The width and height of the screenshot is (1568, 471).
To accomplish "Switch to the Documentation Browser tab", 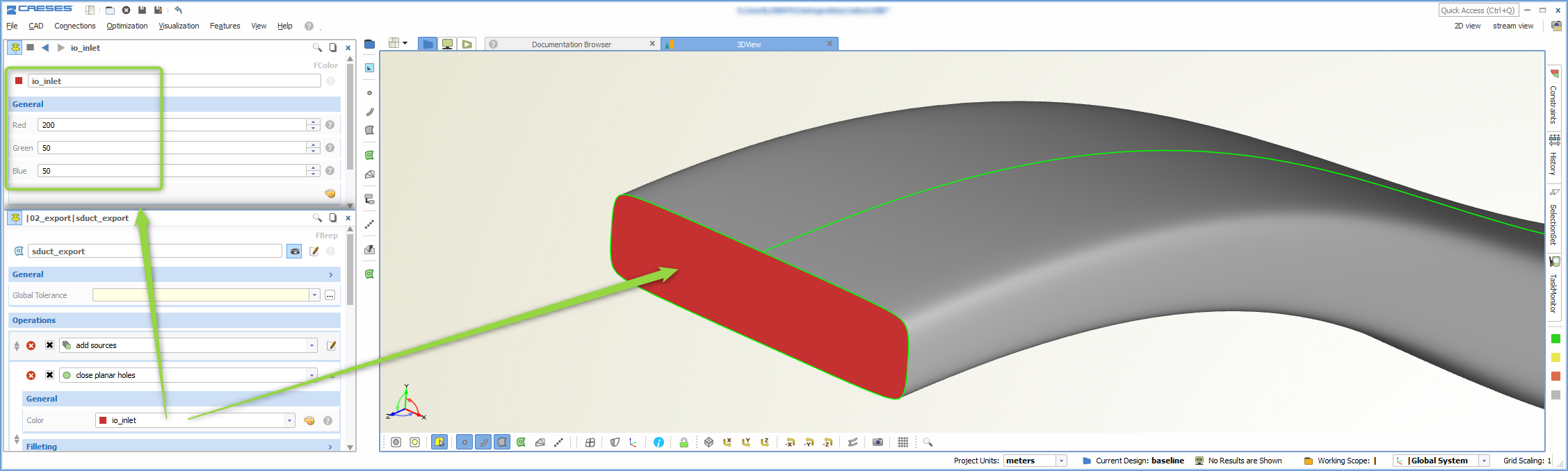I will pyautogui.click(x=571, y=44).
